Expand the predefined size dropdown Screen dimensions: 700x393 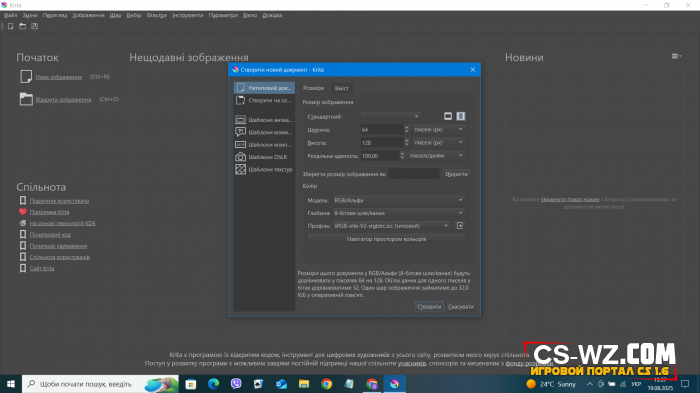click(x=391, y=117)
